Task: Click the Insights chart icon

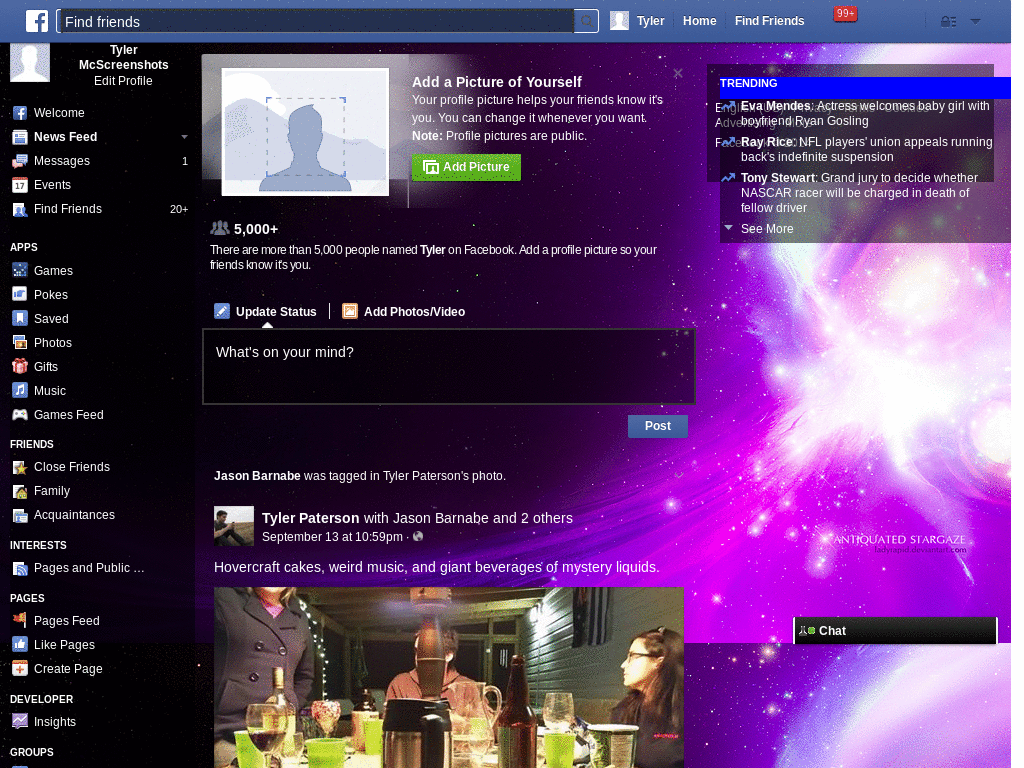Action: coord(20,722)
